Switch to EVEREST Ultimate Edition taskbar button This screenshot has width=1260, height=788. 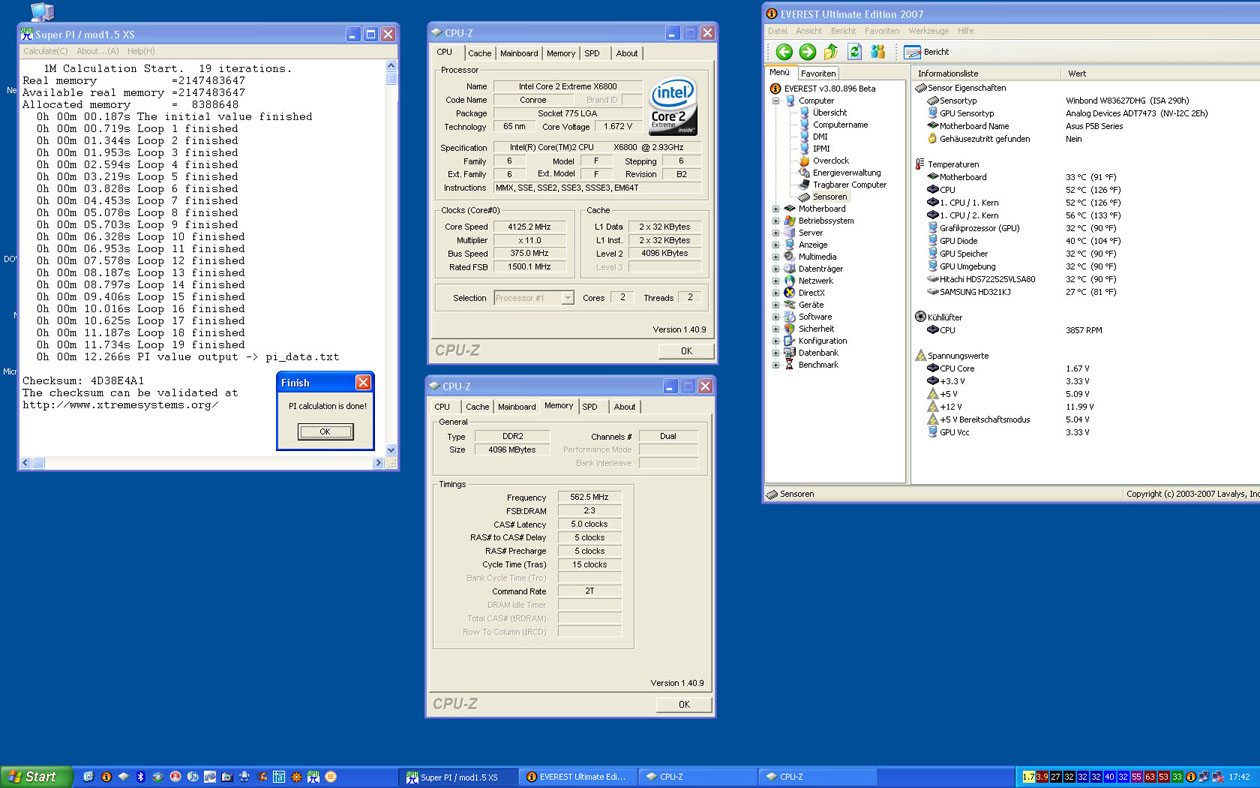point(576,777)
